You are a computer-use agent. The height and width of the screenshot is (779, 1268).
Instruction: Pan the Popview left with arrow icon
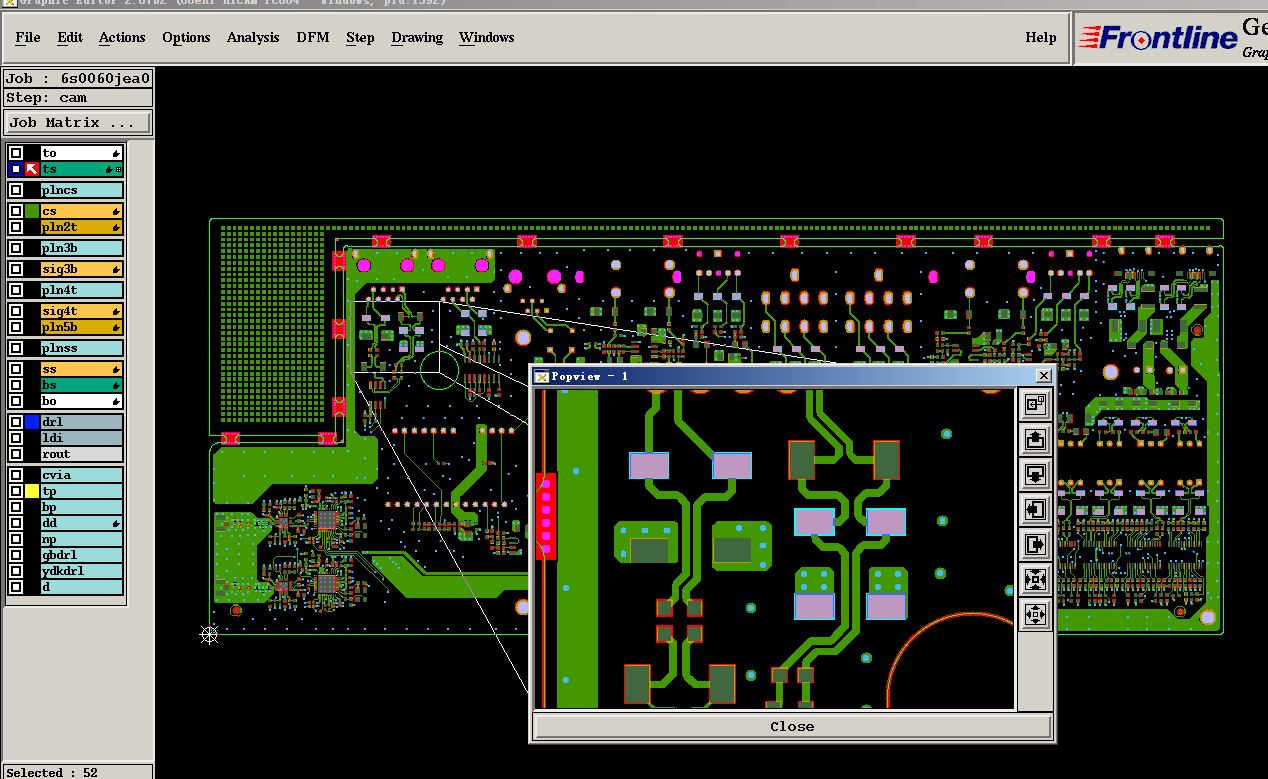1035,509
